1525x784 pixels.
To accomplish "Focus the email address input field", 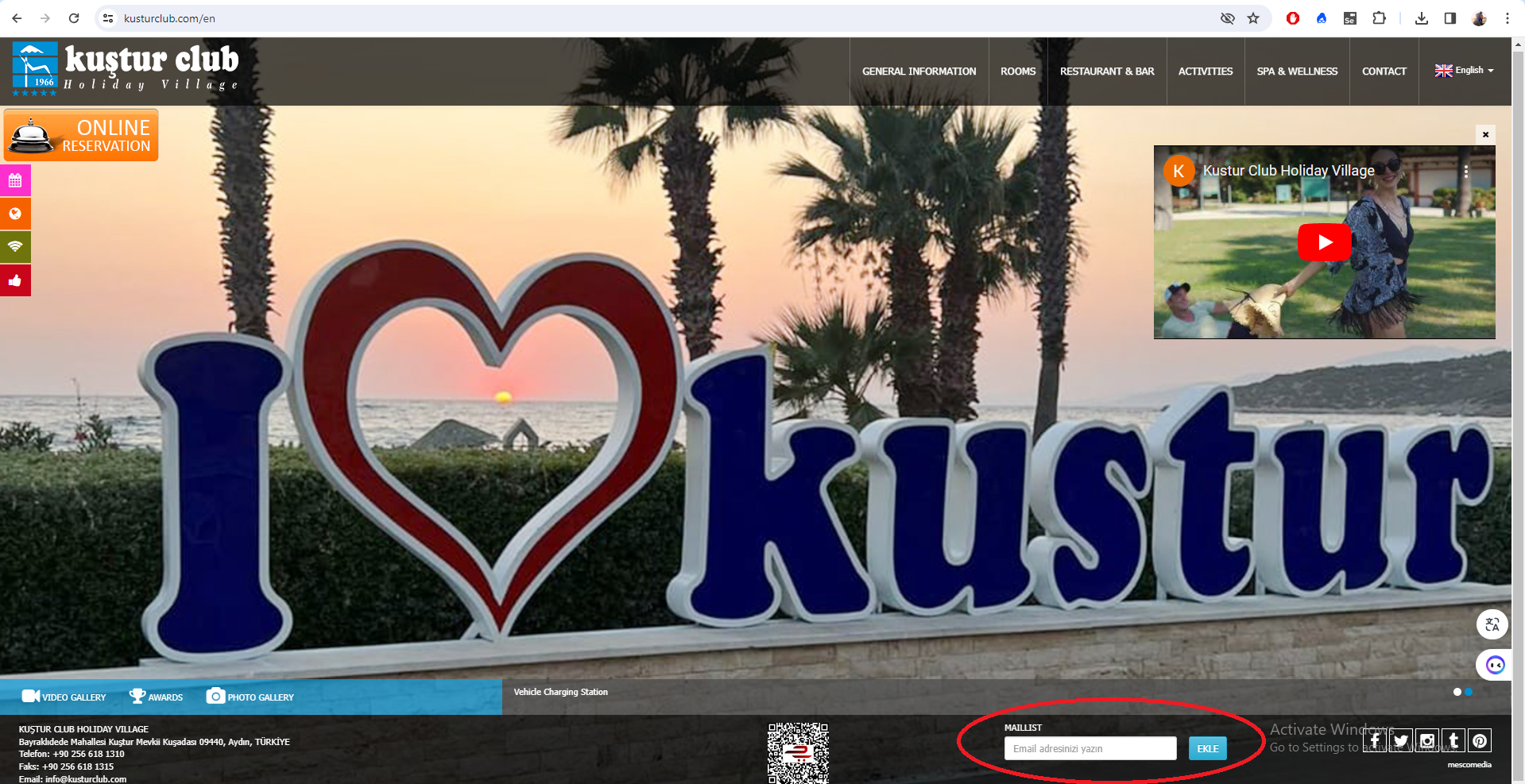I will (1090, 748).
